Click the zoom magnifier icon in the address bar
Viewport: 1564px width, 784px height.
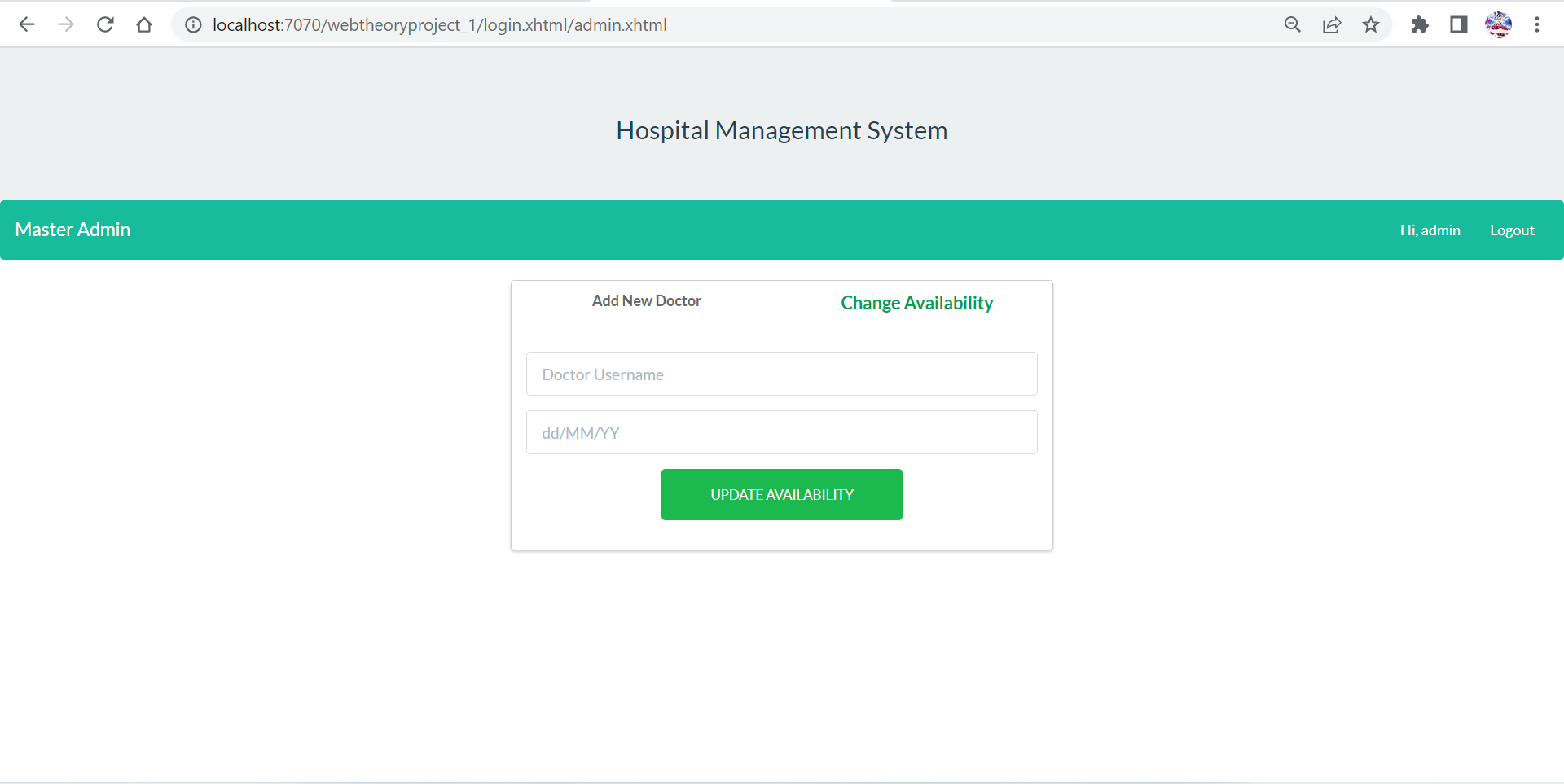(1292, 24)
